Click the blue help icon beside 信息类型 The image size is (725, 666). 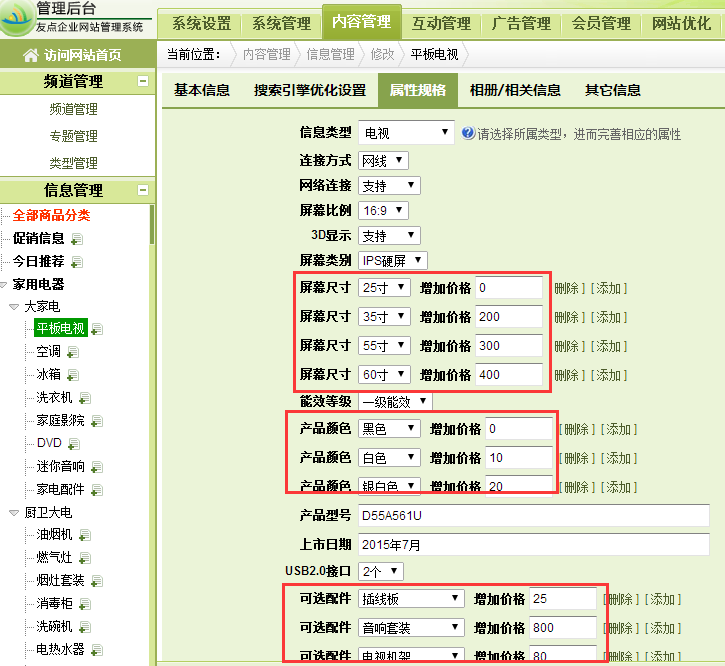click(468, 133)
